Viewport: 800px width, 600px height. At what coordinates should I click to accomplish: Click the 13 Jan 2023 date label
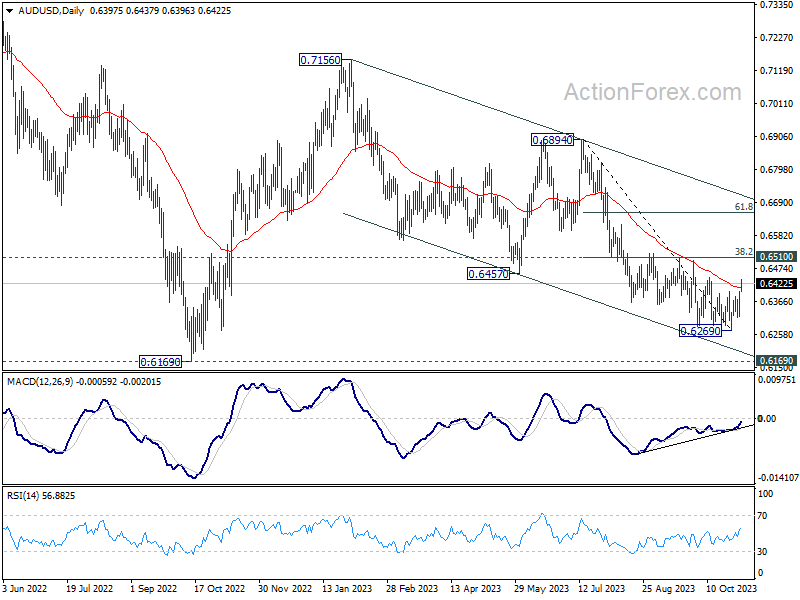click(347, 589)
